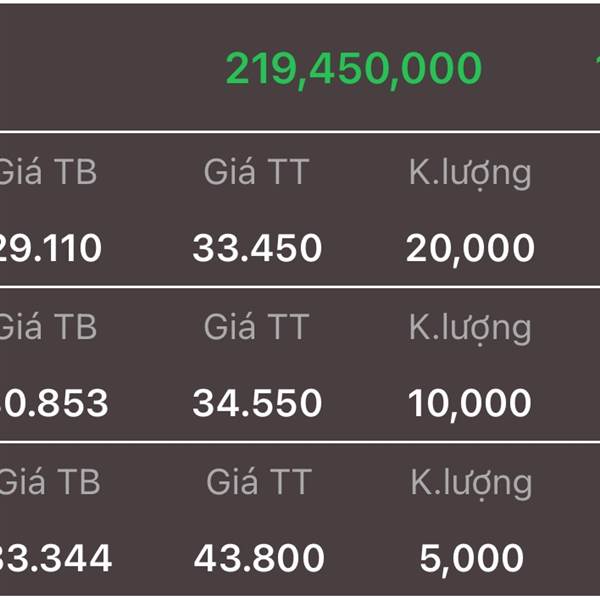The image size is (600, 600).
Task: Tap the Giá TT label above 34.550
Action: coord(257,327)
